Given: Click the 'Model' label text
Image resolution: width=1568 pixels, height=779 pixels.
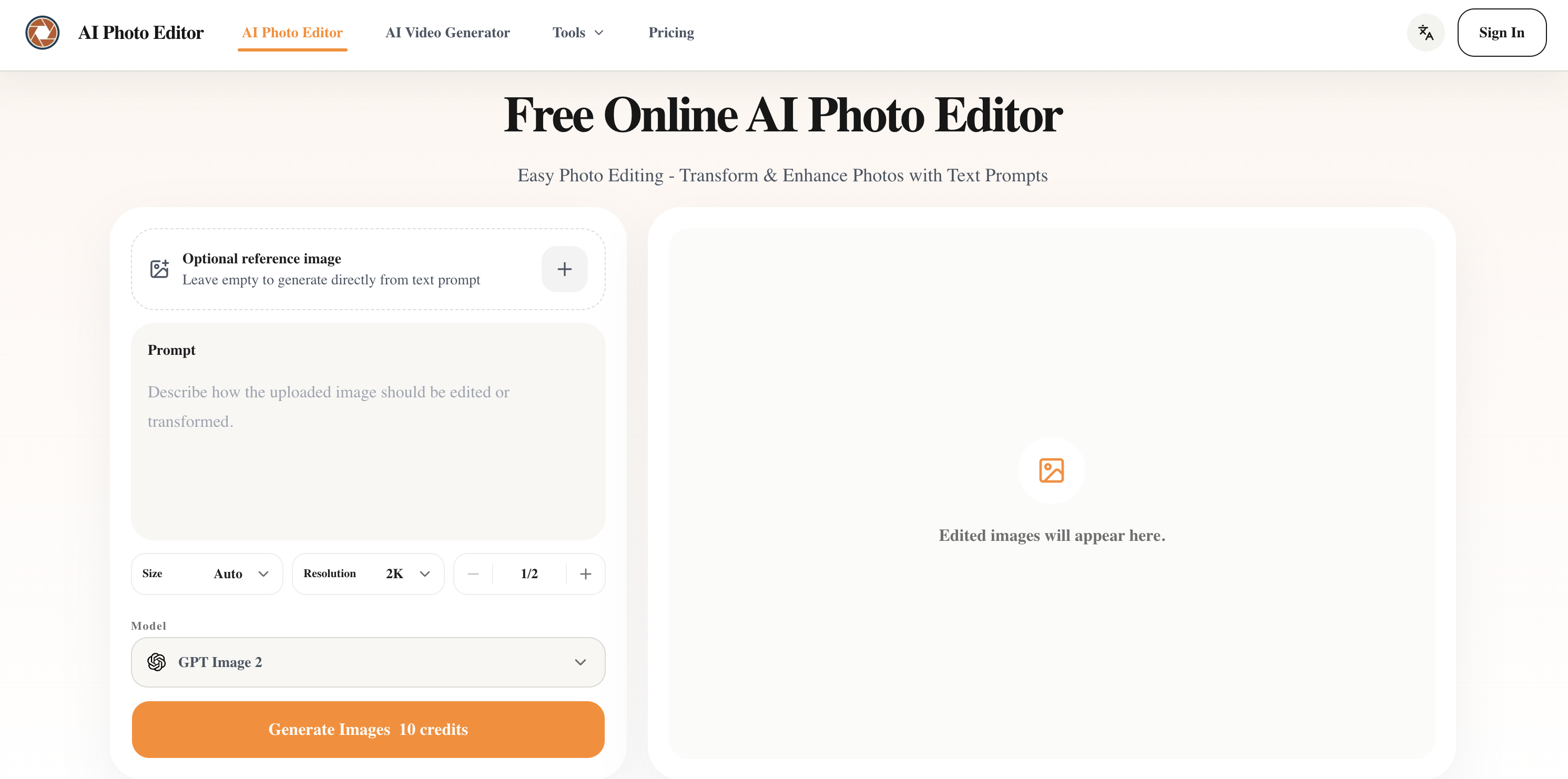Looking at the screenshot, I should pos(148,626).
